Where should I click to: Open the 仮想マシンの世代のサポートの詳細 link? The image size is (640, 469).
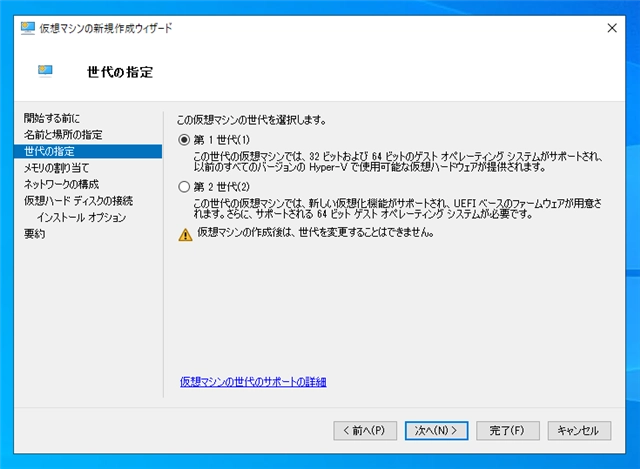tap(253, 382)
